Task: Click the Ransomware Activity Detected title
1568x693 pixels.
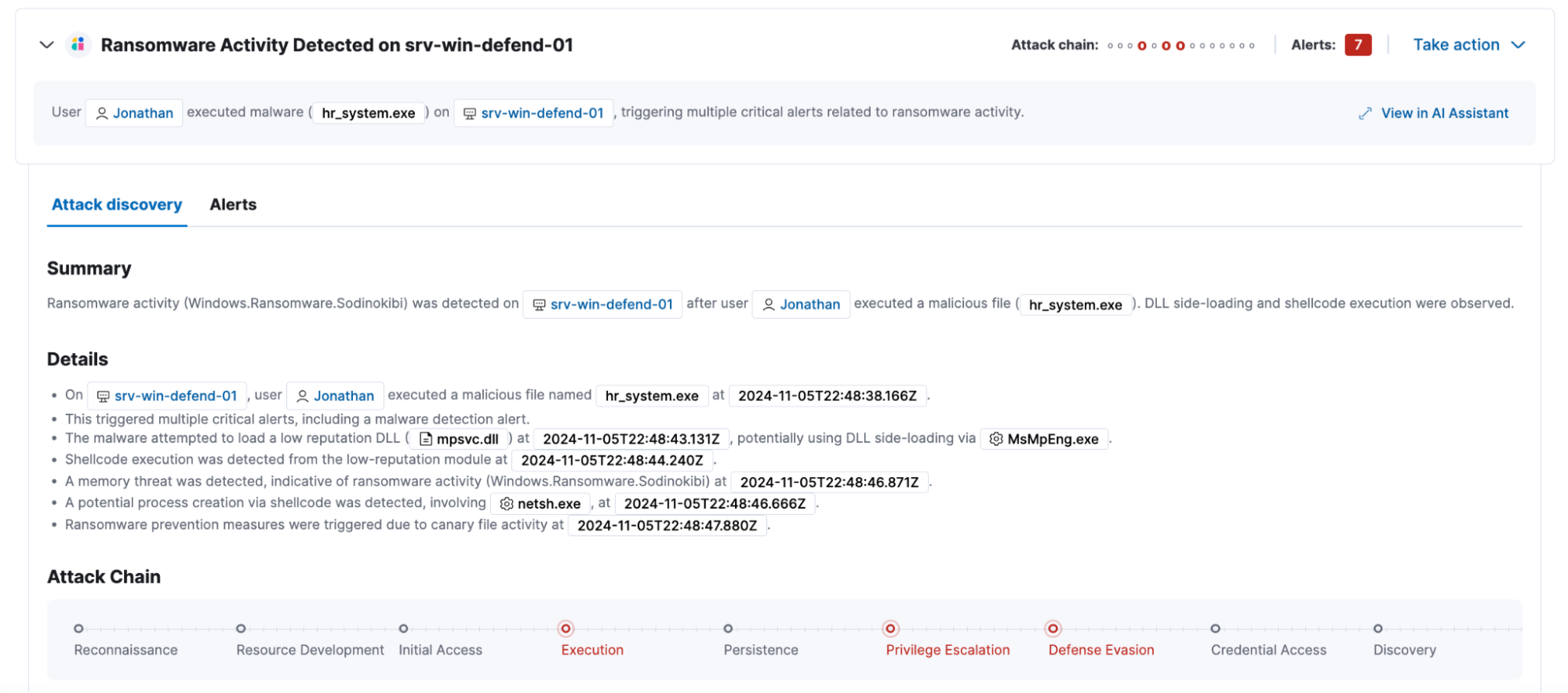Action: (x=337, y=45)
